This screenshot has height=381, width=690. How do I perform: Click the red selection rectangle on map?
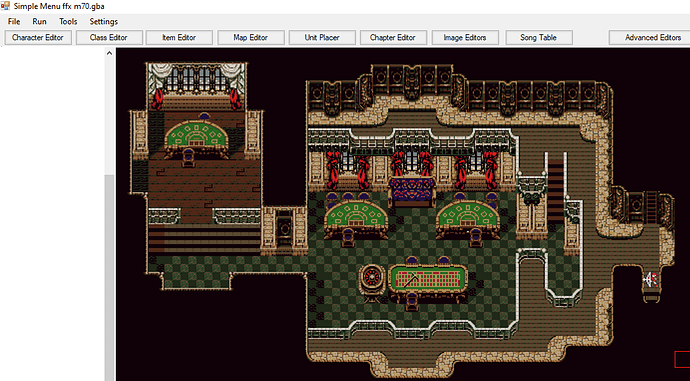click(x=683, y=359)
